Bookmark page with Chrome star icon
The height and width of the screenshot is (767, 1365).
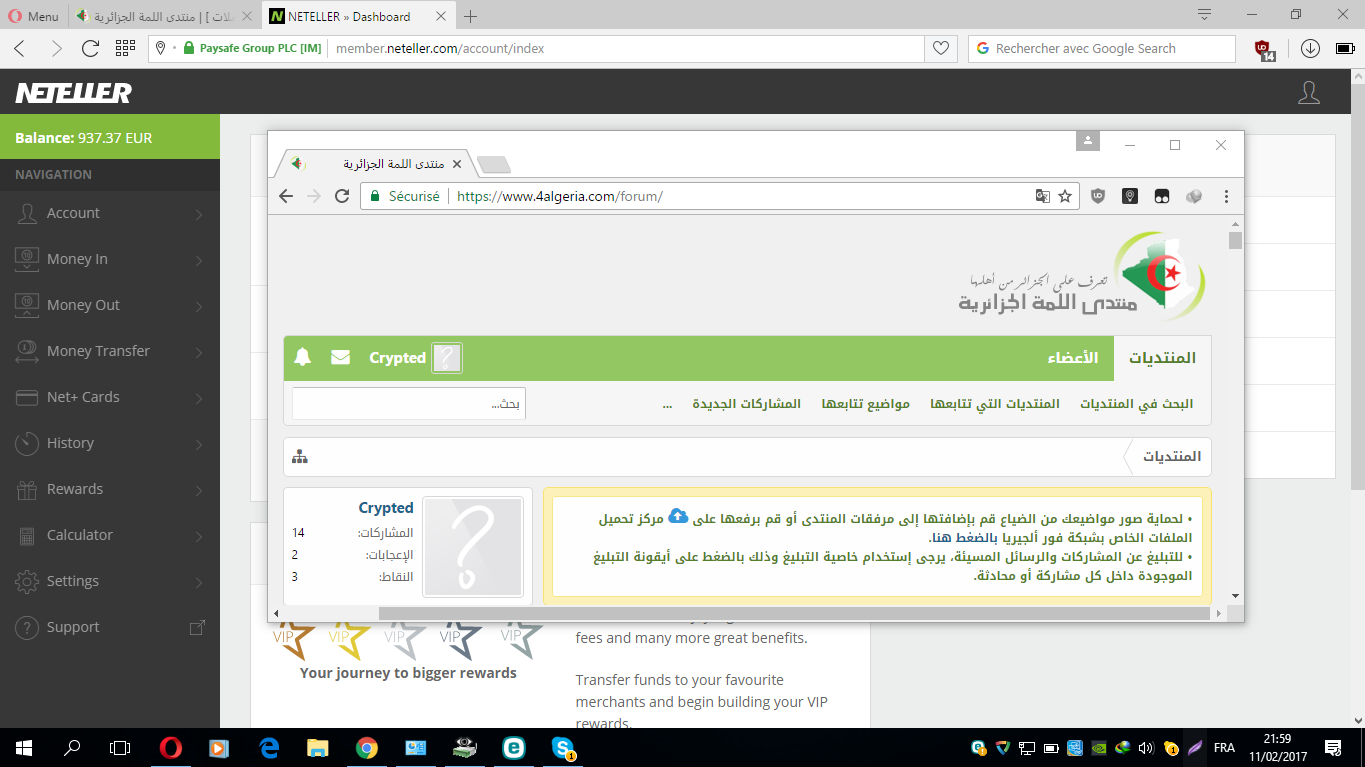[x=1065, y=196]
